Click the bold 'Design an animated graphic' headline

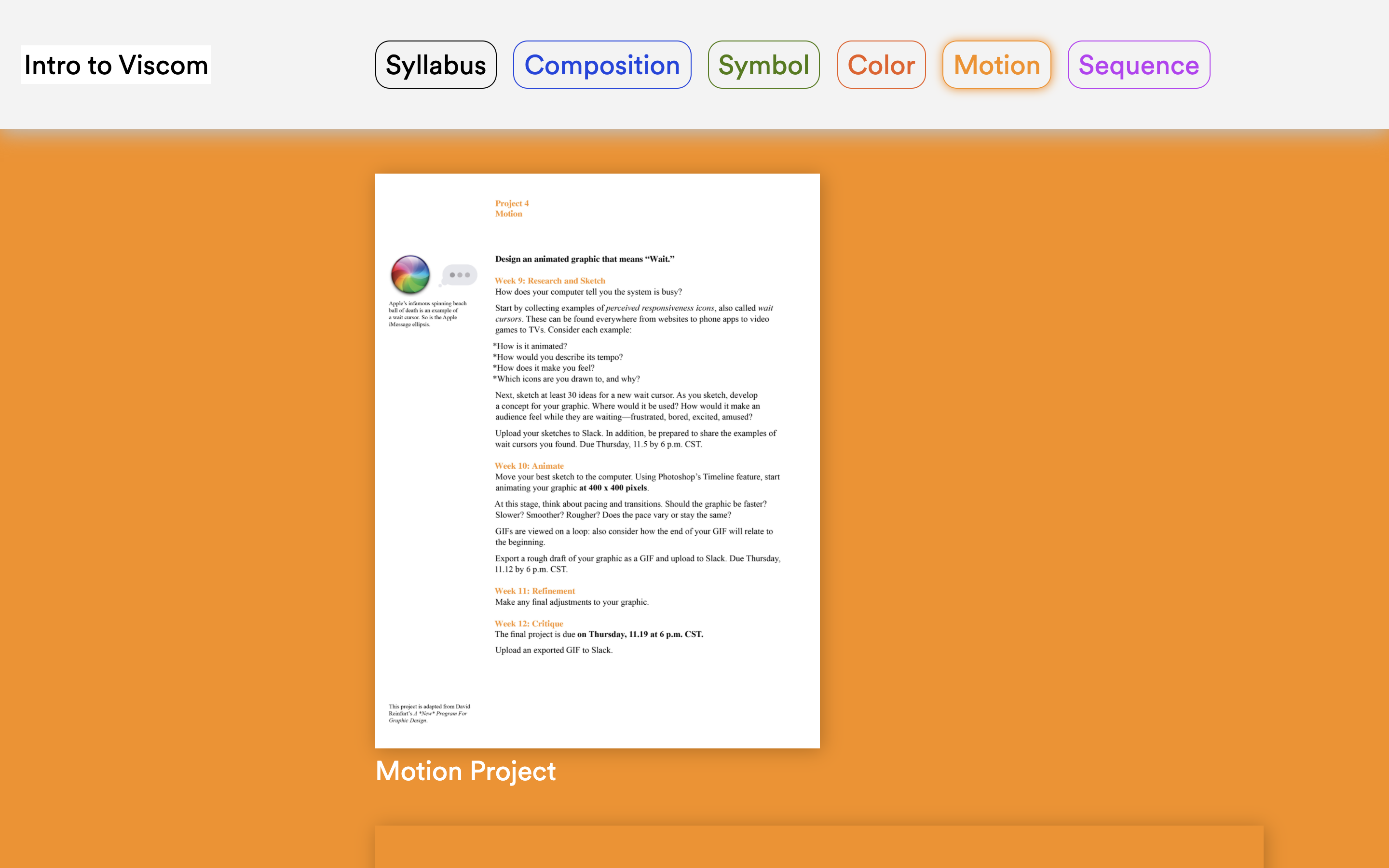585,259
